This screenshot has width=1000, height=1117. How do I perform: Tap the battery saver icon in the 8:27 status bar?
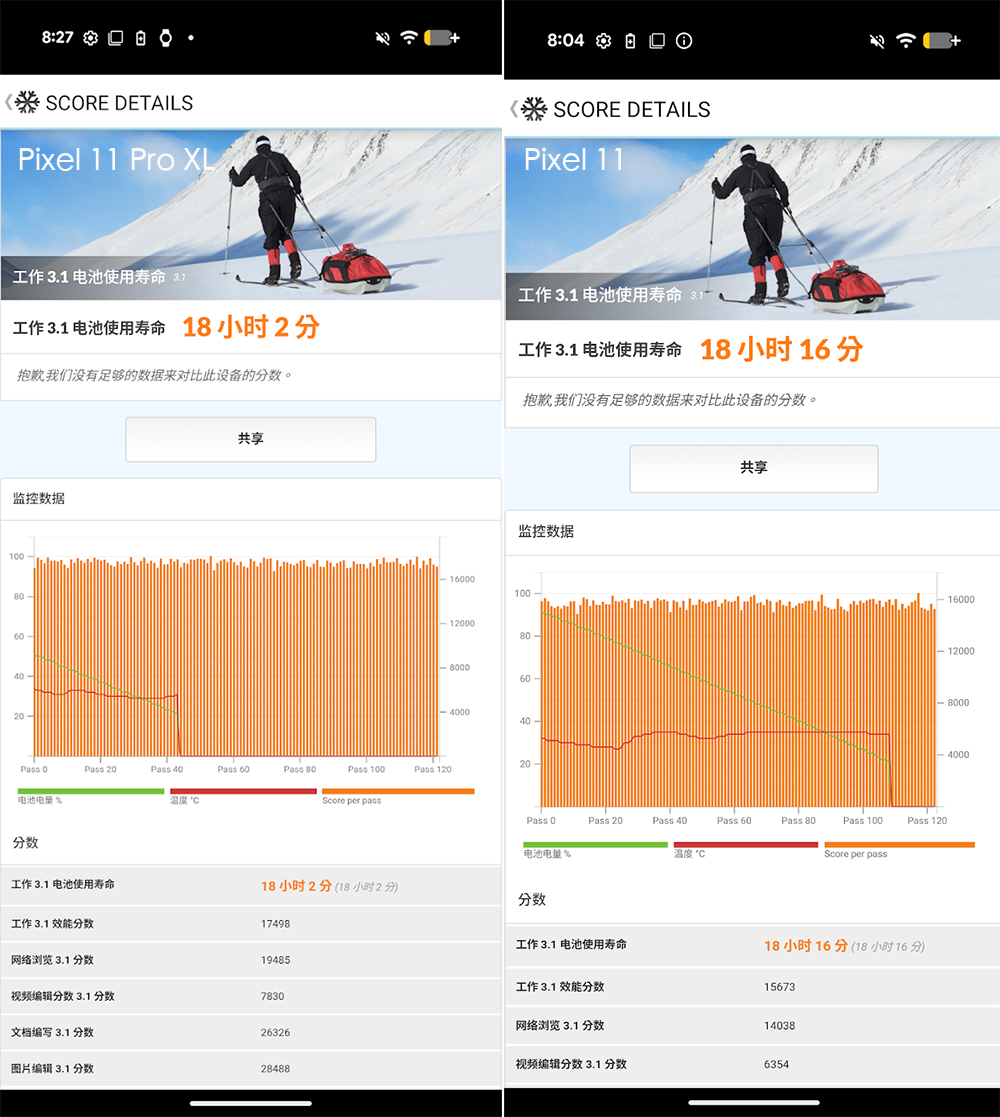coord(141,38)
